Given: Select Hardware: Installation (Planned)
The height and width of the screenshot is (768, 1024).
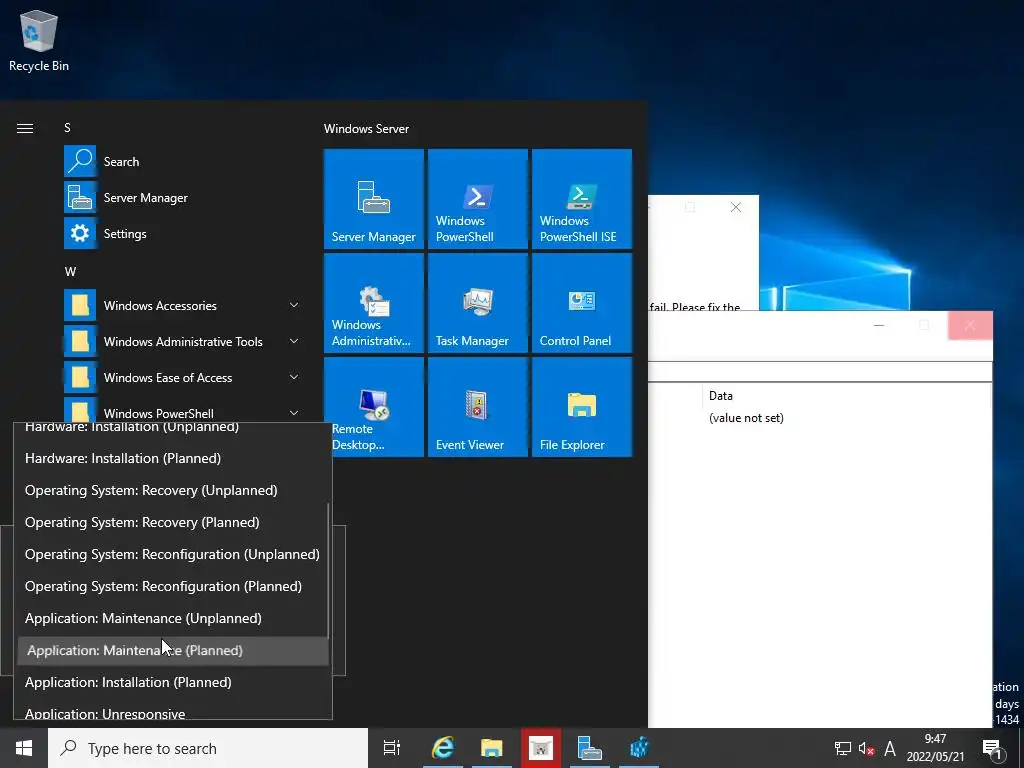Looking at the screenshot, I should tap(172, 458).
